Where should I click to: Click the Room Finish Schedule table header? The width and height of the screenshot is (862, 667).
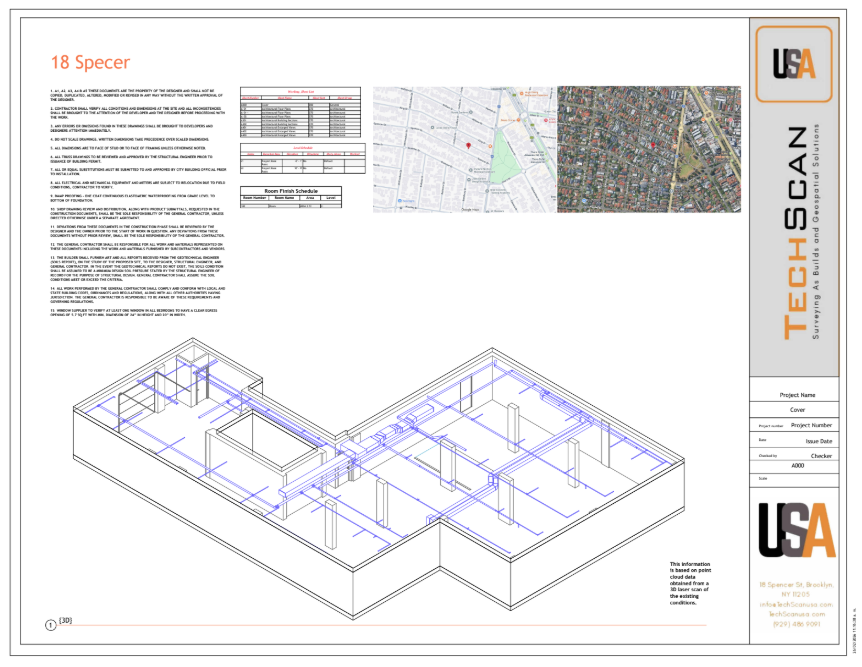tap(291, 189)
